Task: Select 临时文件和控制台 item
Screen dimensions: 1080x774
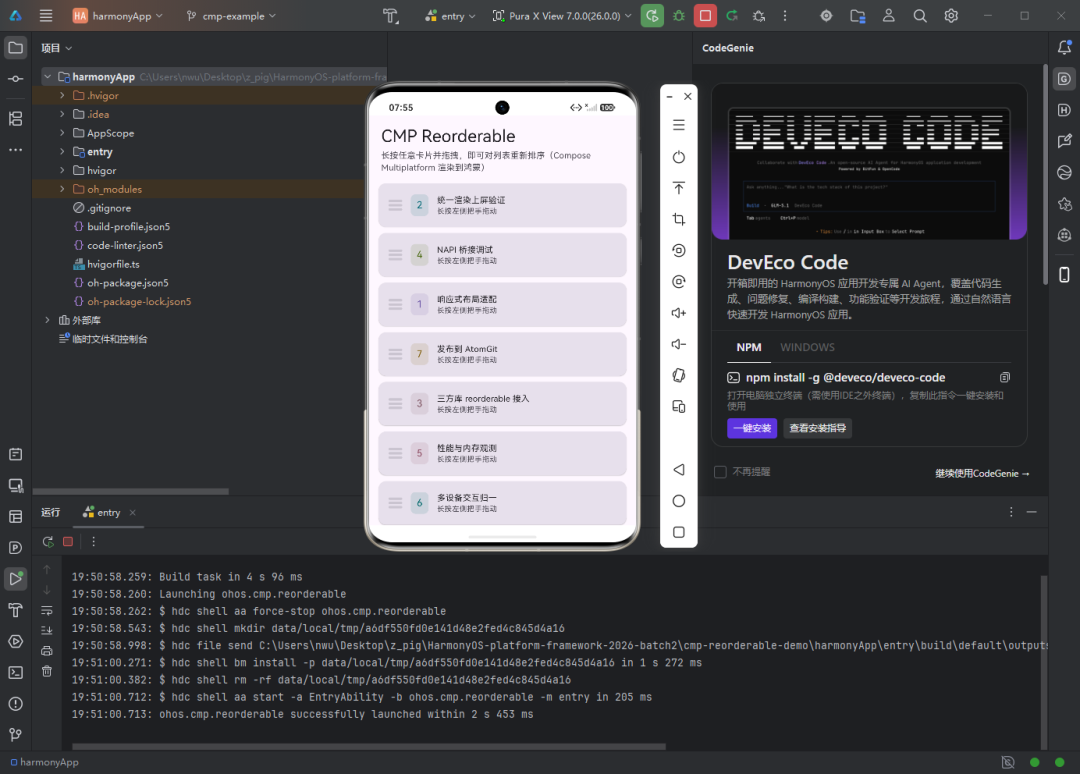Action: [110, 339]
